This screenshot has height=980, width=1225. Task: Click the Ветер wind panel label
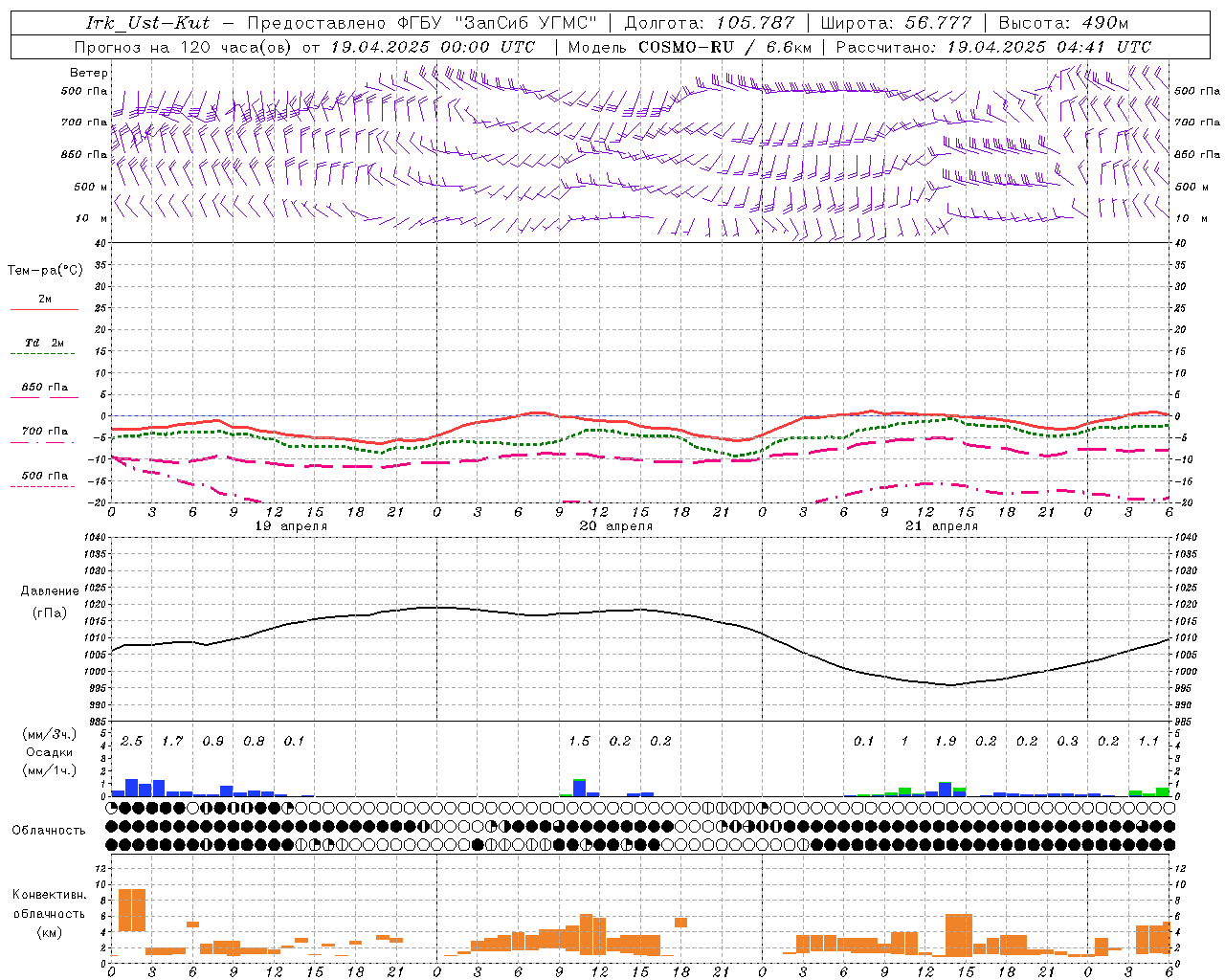[89, 73]
